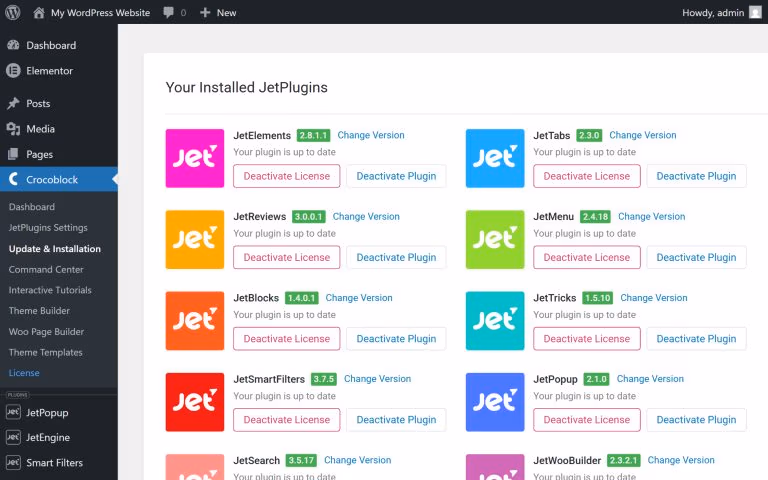The height and width of the screenshot is (480, 768).
Task: Click the JetEngine sidebar icon
Action: pyautogui.click(x=13, y=437)
